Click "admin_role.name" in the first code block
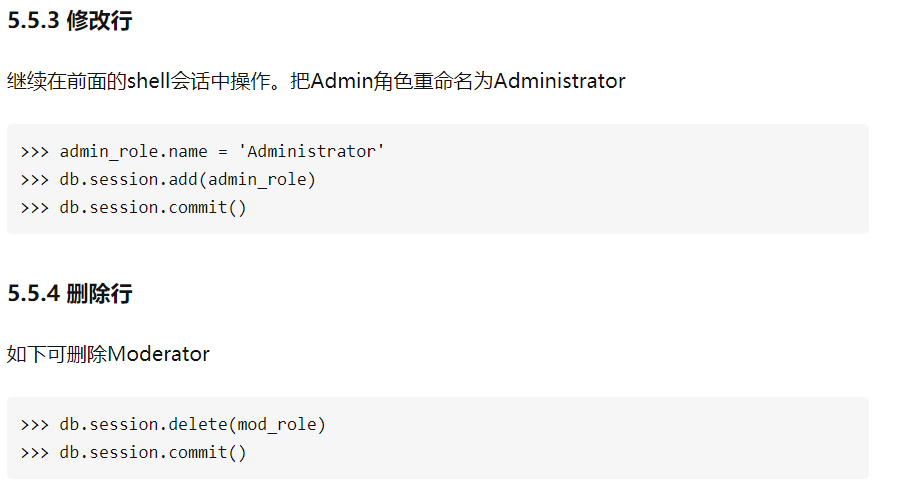 tap(133, 152)
